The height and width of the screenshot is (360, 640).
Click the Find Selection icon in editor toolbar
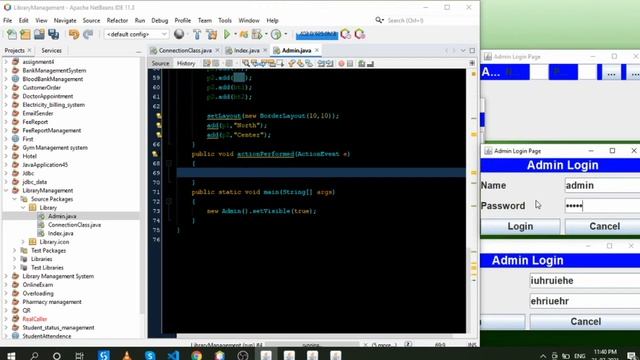[246, 63]
